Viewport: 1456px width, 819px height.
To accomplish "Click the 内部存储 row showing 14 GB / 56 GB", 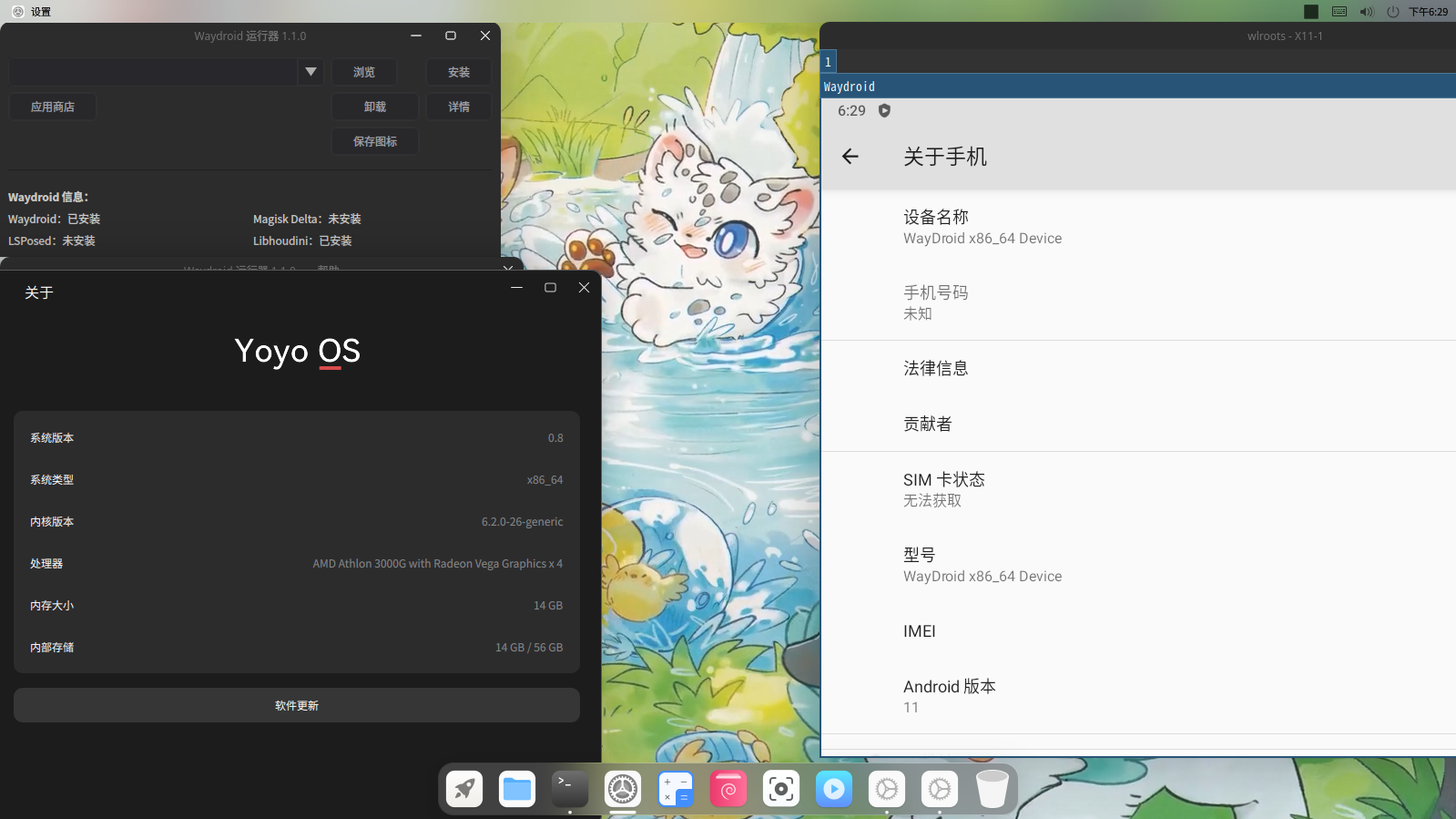I will click(297, 648).
